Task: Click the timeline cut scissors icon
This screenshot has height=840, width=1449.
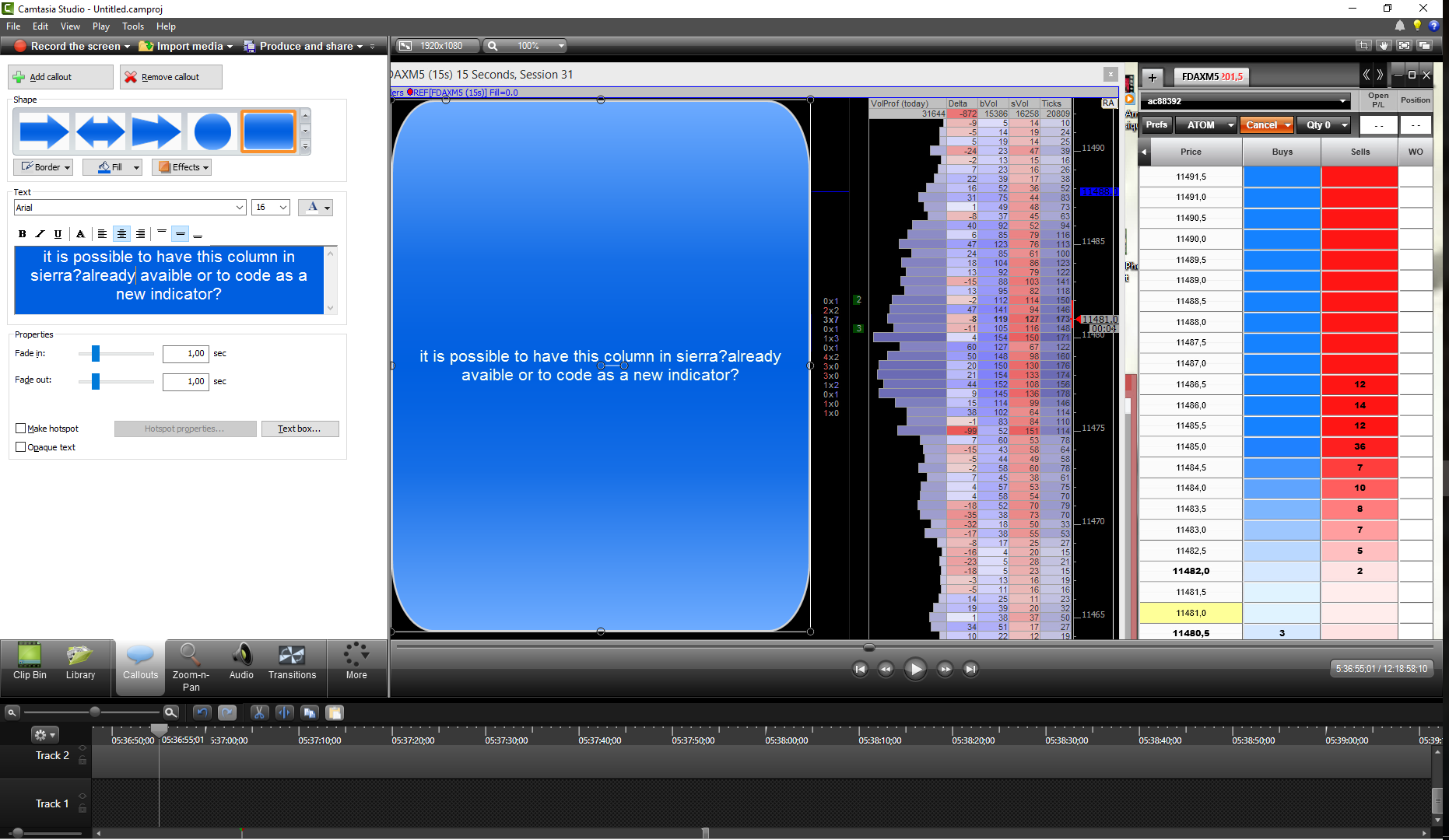Action: [x=260, y=712]
